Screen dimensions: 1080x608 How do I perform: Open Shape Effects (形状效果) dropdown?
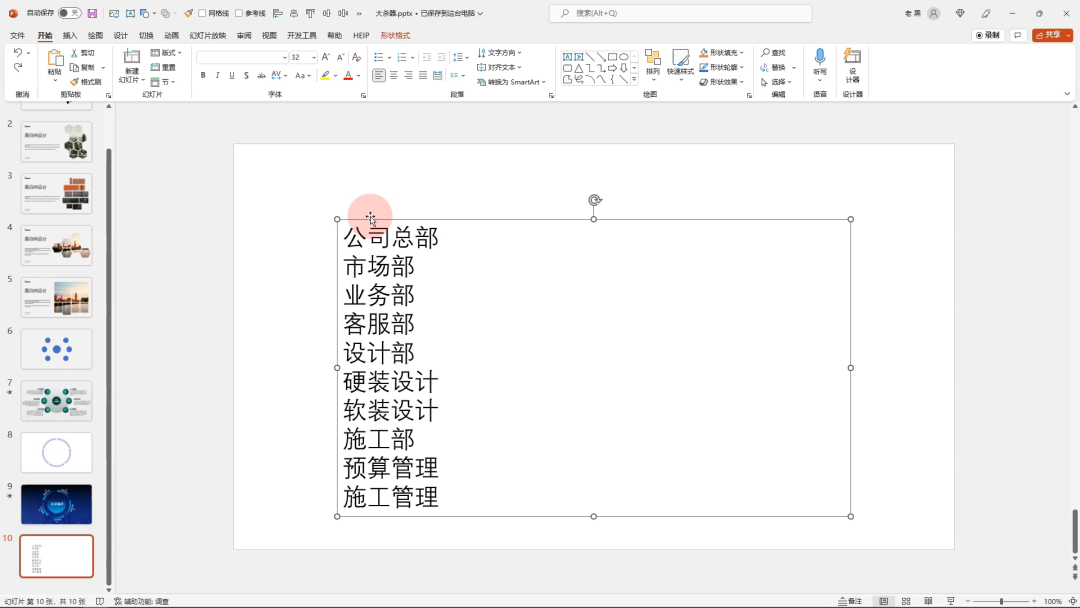point(721,82)
